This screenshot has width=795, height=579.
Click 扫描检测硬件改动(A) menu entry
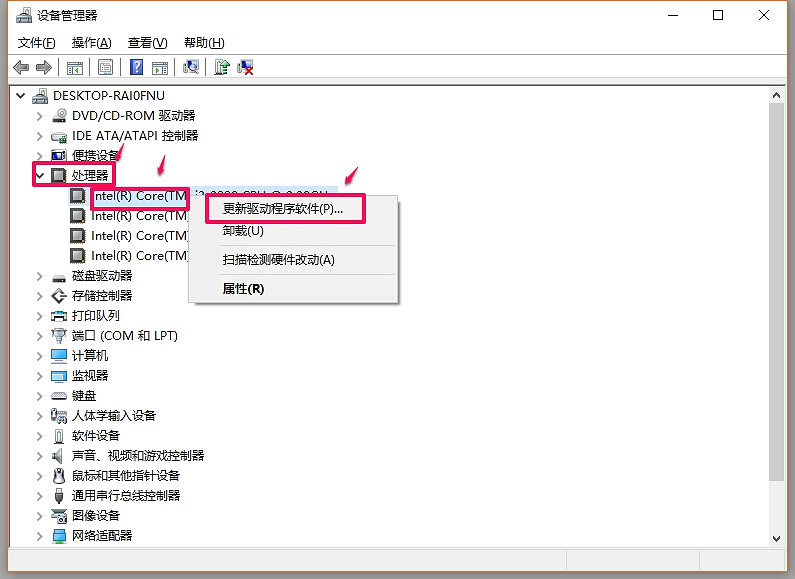coord(278,260)
